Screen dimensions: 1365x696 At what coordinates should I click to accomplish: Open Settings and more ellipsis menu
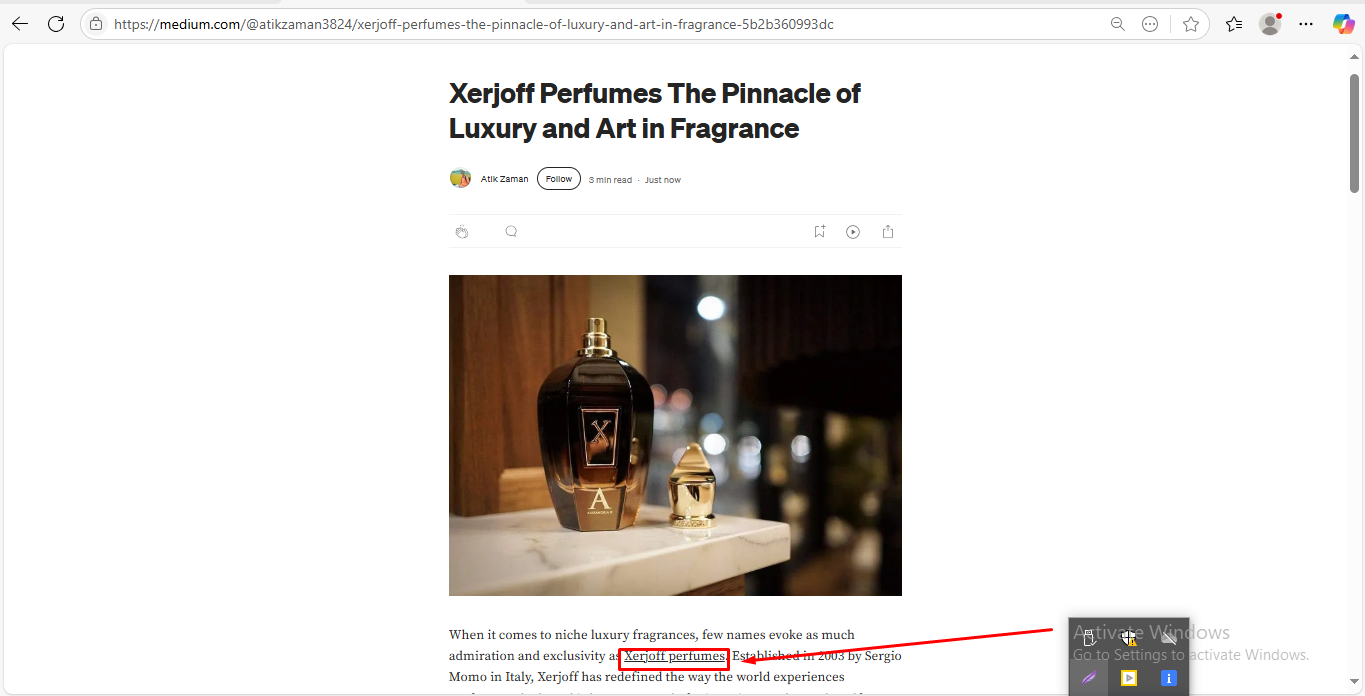[x=1306, y=24]
